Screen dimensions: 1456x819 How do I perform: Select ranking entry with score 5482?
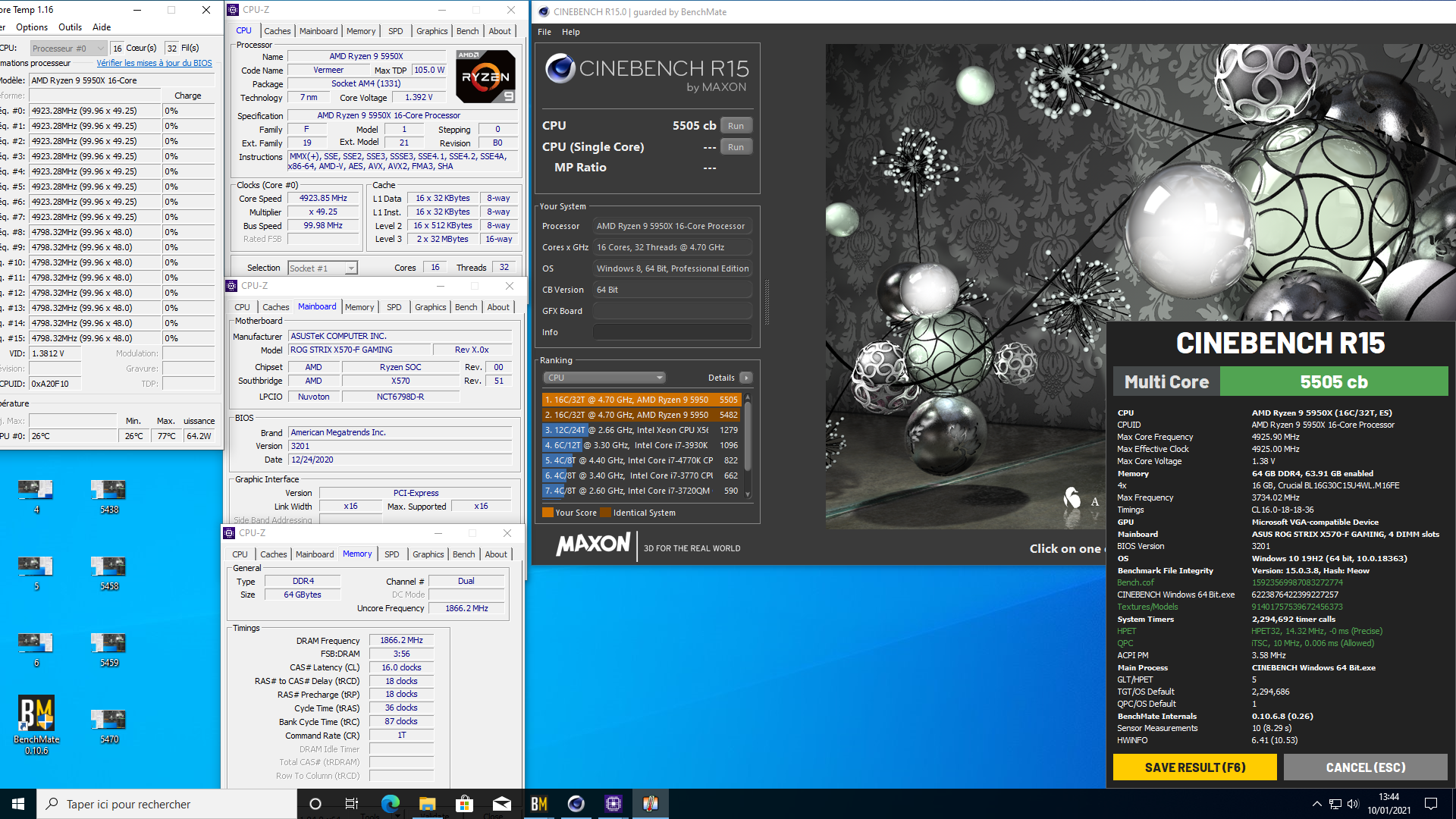click(x=641, y=415)
